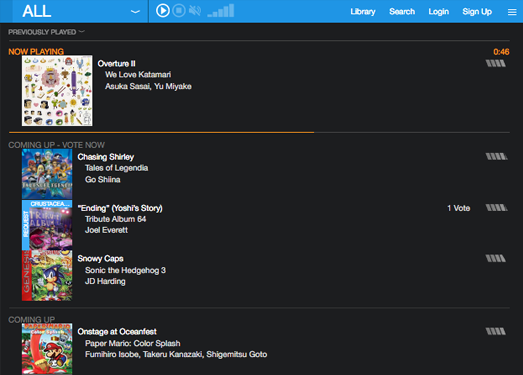Rate Snowy Caps using its rating bars
The image size is (523, 375).
(496, 258)
